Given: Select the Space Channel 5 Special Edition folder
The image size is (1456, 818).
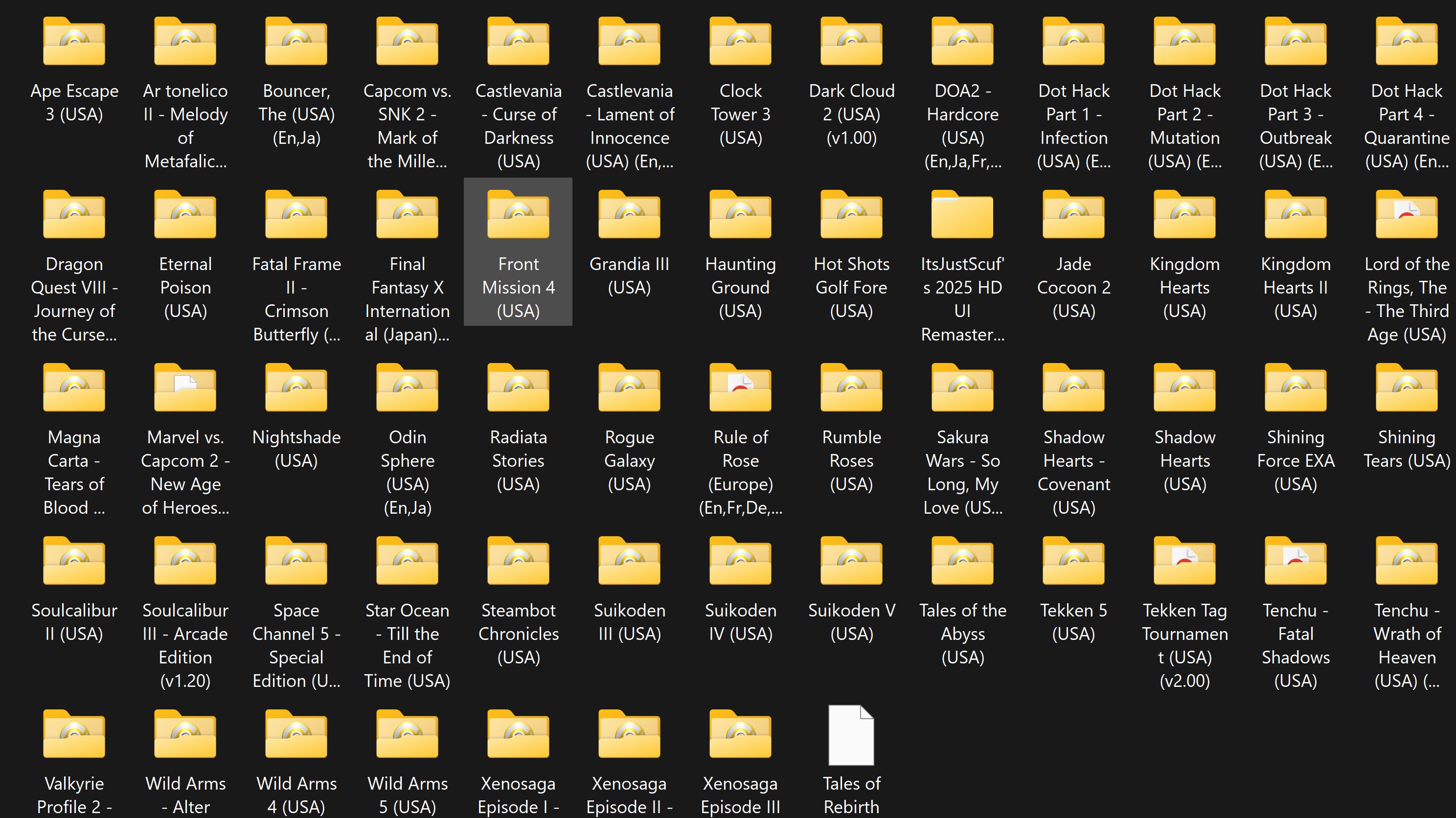Looking at the screenshot, I should (x=296, y=560).
